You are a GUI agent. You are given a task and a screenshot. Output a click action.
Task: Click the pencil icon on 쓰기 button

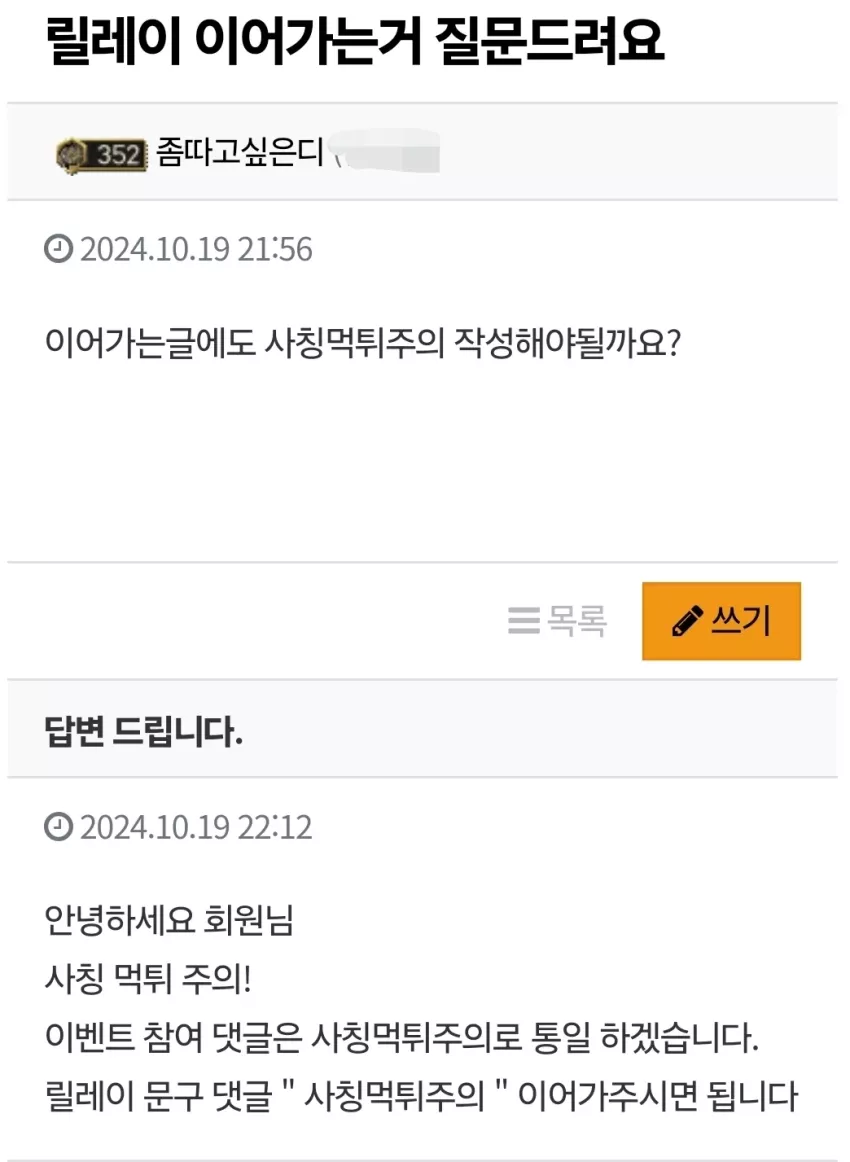(688, 621)
